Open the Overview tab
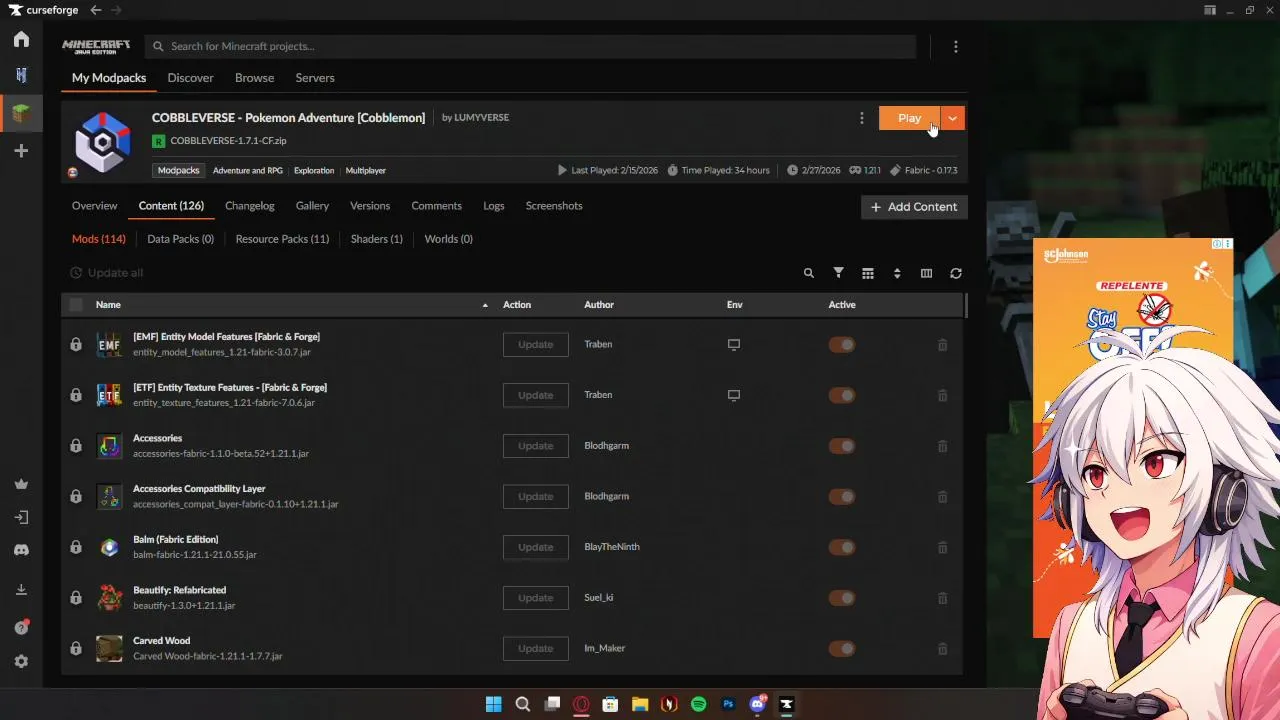The image size is (1280, 720). pyautogui.click(x=94, y=206)
